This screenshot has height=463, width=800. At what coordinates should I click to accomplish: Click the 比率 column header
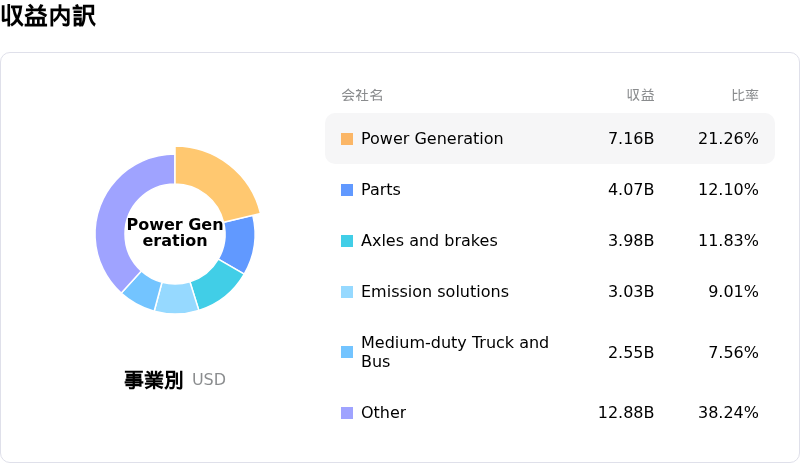744,96
